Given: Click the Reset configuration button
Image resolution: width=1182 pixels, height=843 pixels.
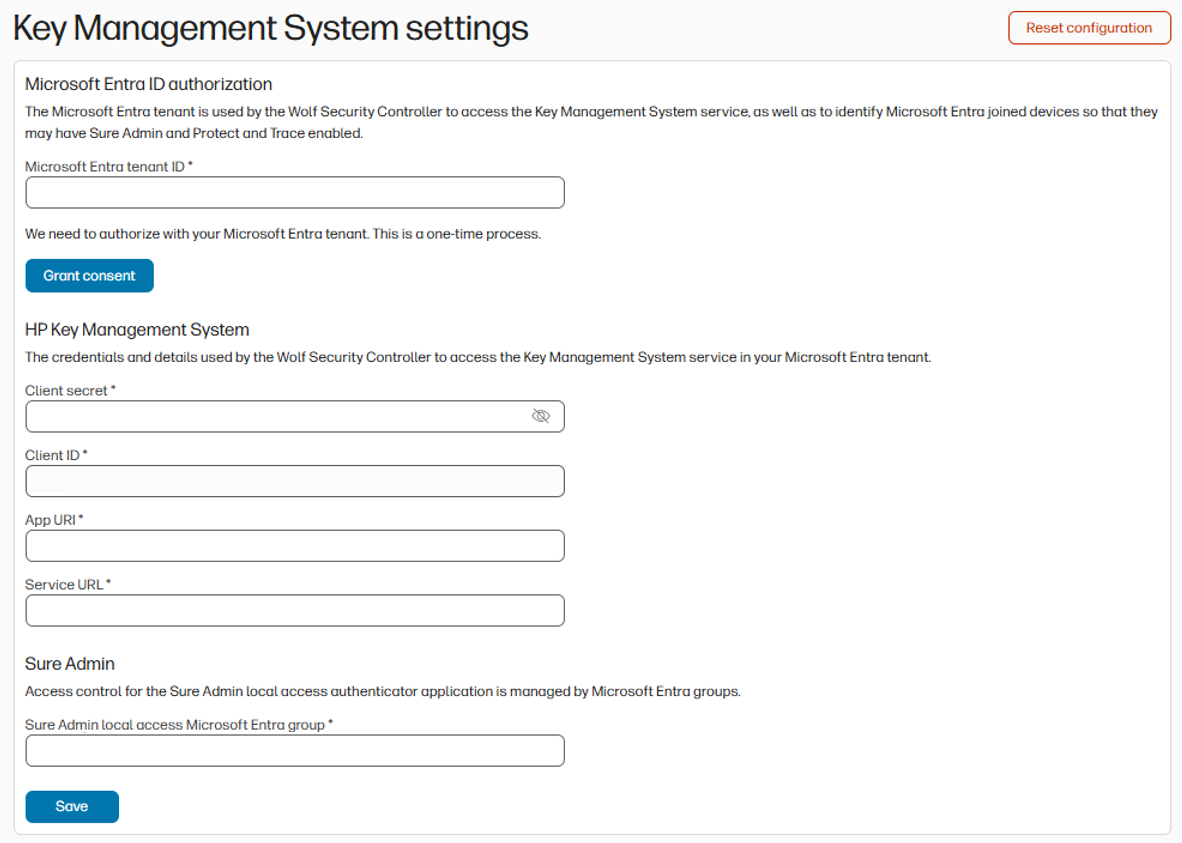Looking at the screenshot, I should [1088, 27].
